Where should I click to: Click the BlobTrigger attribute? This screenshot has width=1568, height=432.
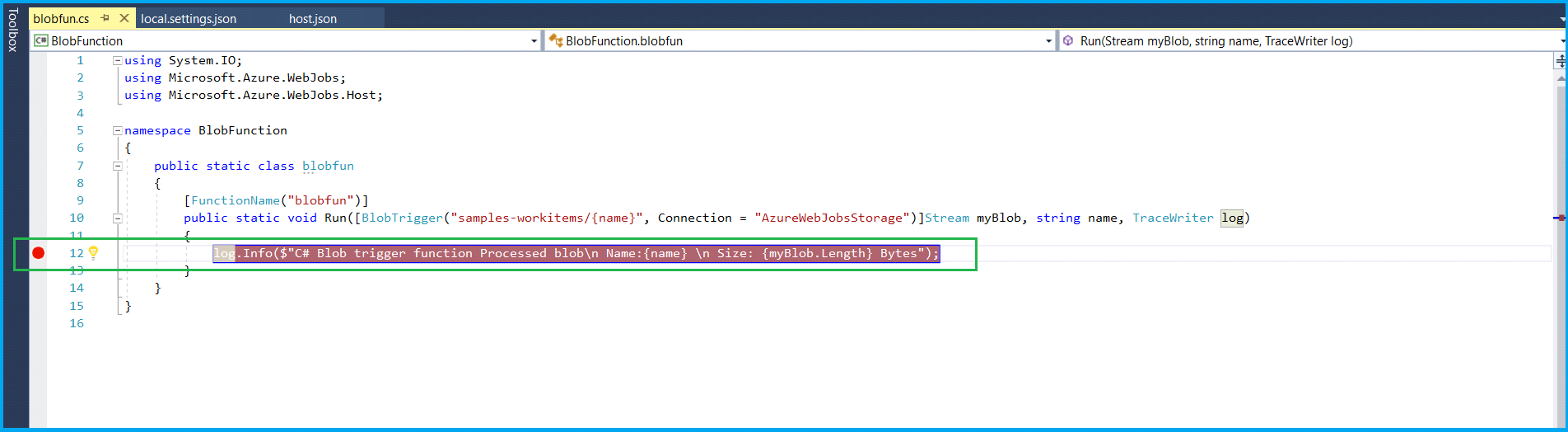click(402, 218)
